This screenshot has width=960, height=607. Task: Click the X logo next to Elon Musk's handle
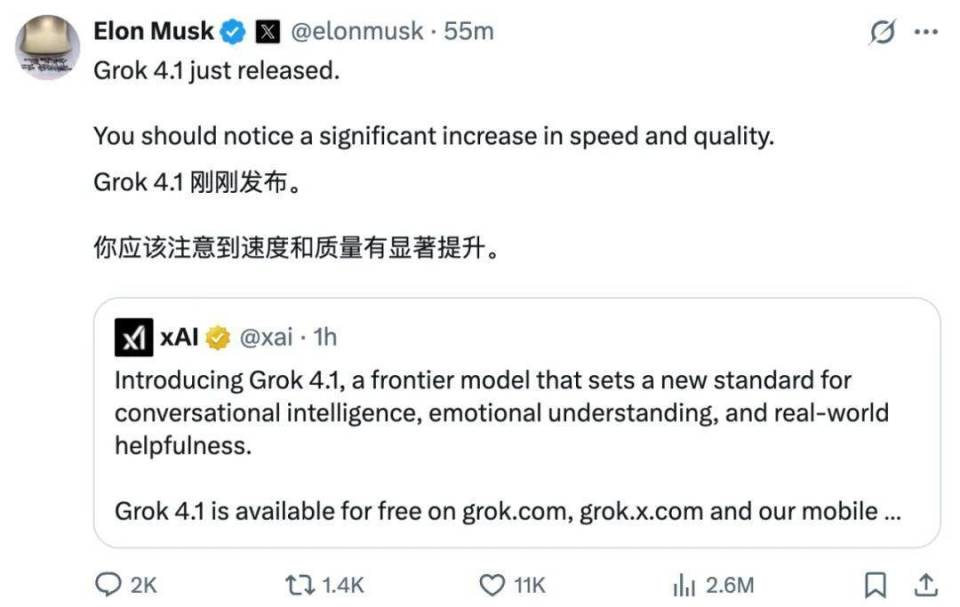click(266, 31)
